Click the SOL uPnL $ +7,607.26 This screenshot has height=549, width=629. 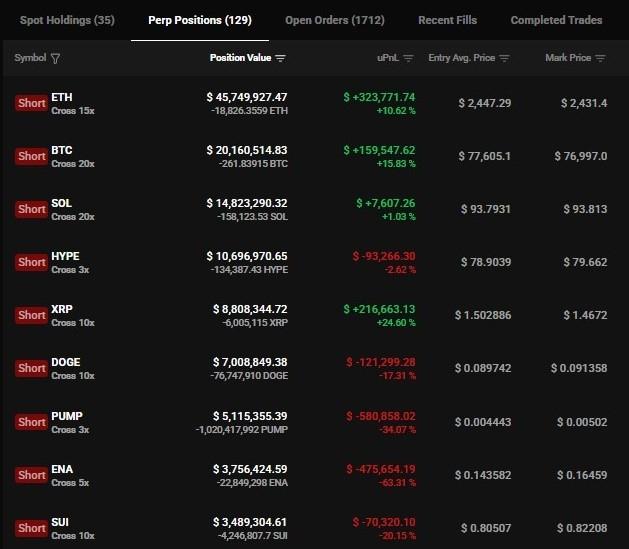point(386,203)
